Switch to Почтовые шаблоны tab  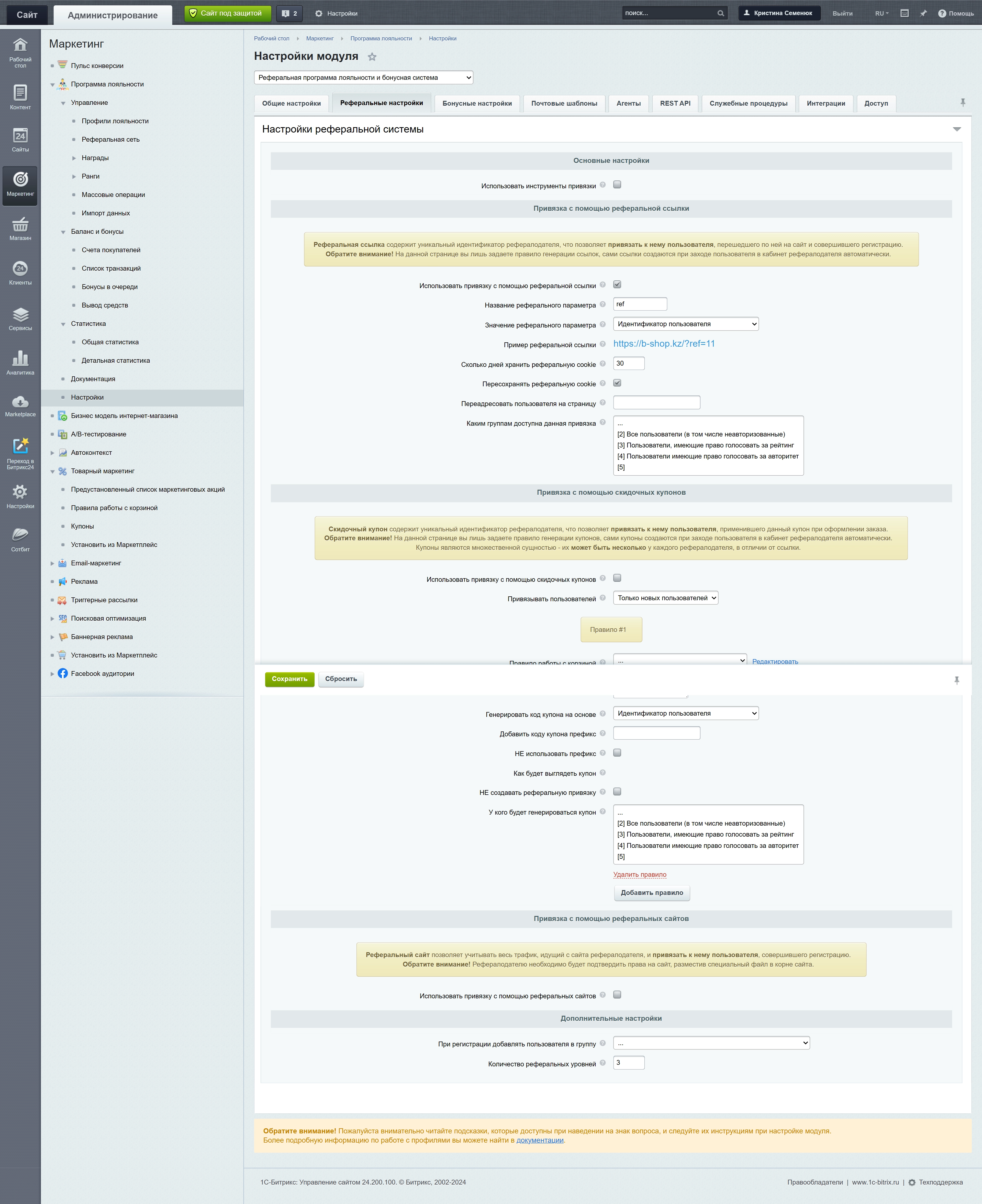(x=564, y=104)
